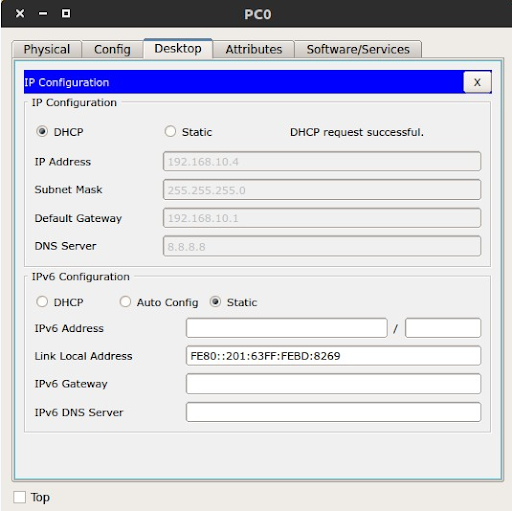Select the IPv6 Static radio button
The width and height of the screenshot is (512, 511).
(215, 302)
